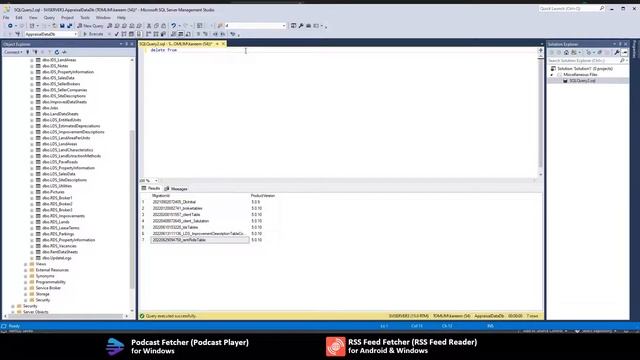
Task: Click the Undo icon in toolbar
Action: coord(173,26)
